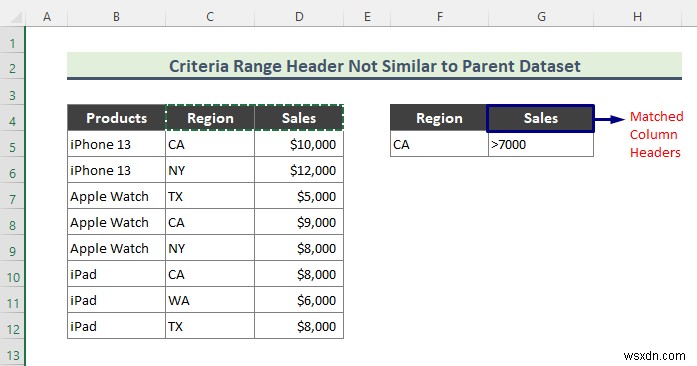Click the dataset 'Region' header in column C
697x366 pixels.
point(210,118)
